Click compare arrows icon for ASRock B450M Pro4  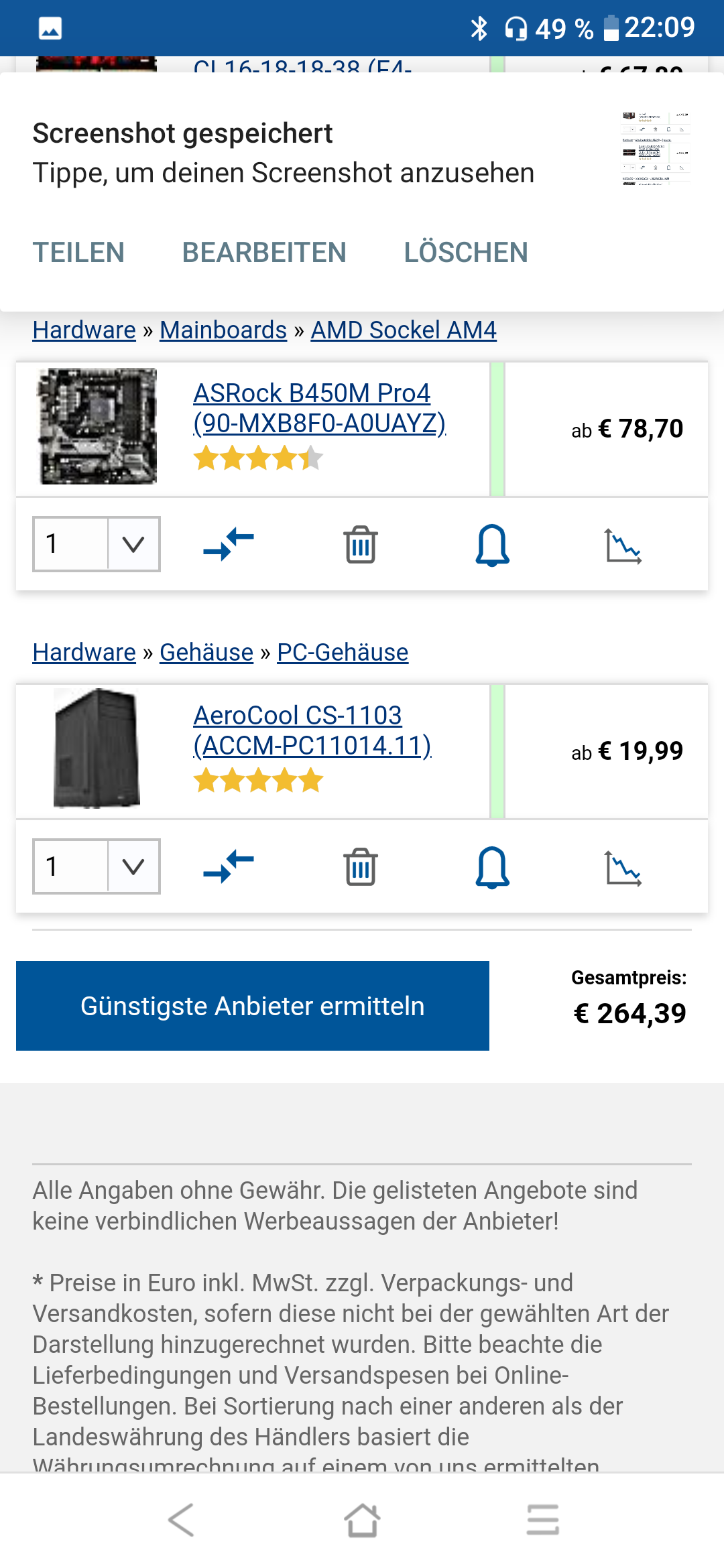(229, 544)
